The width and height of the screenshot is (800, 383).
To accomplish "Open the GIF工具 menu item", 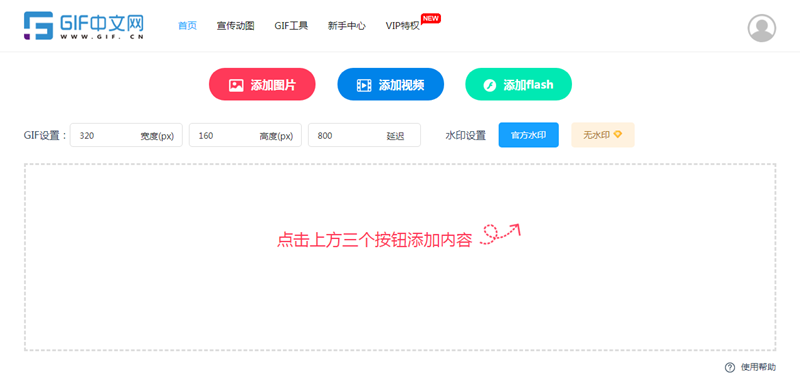I will 291,25.
